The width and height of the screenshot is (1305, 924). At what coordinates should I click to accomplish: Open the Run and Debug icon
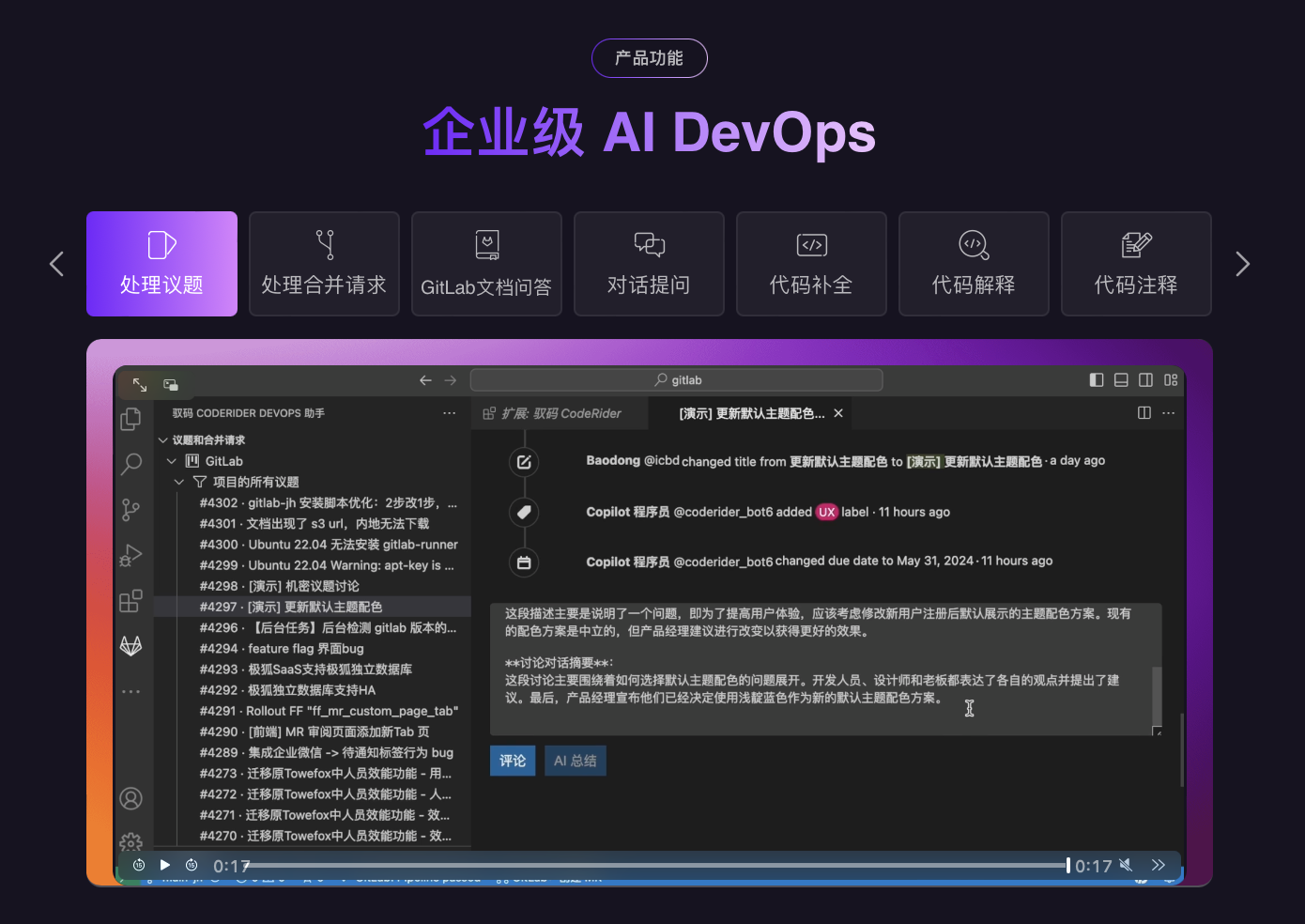(130, 555)
